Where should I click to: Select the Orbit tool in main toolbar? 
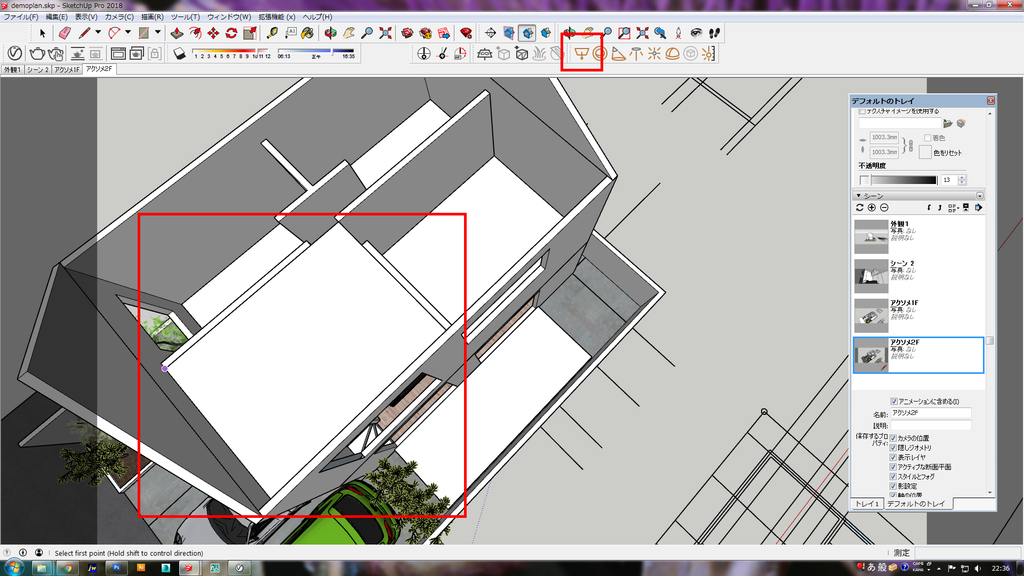[x=330, y=33]
